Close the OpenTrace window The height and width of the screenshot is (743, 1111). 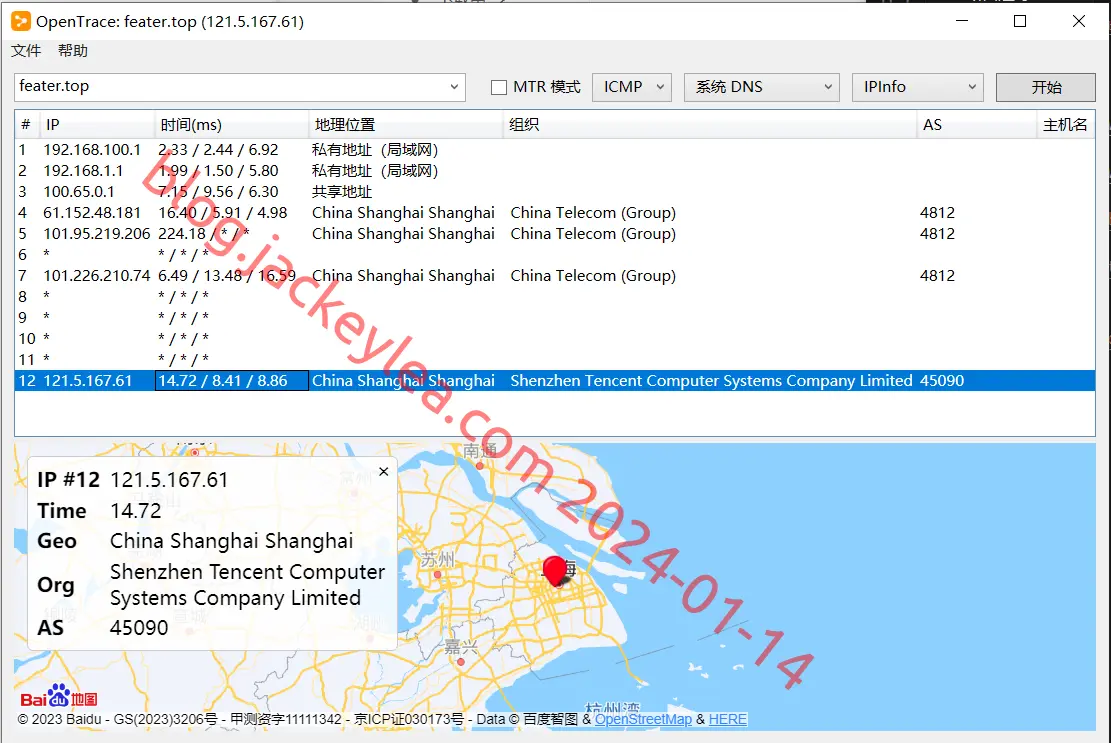point(1078,21)
